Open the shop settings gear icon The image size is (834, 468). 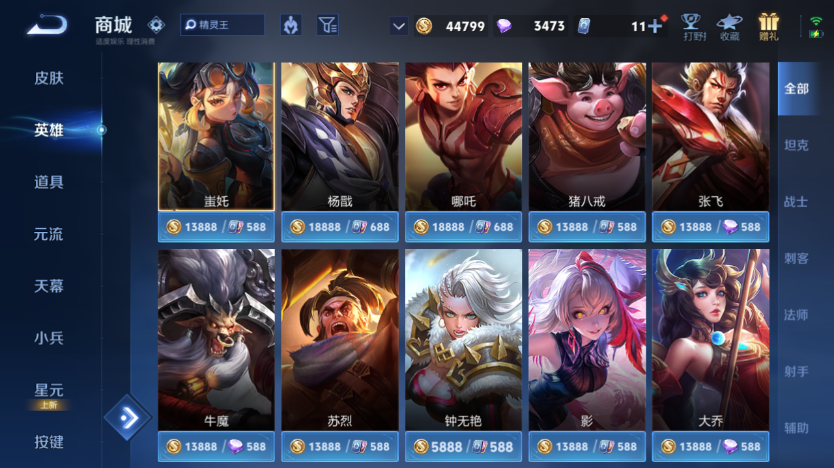[x=156, y=24]
